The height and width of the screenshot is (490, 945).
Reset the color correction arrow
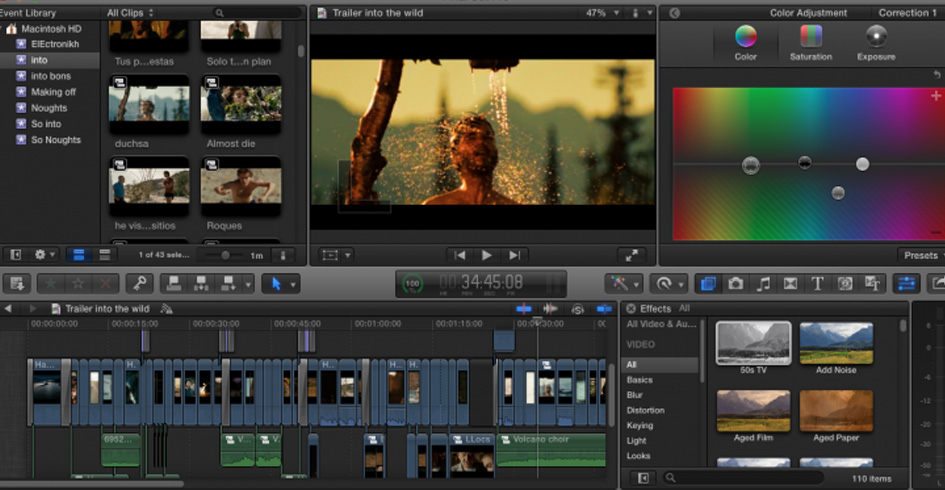(937, 75)
